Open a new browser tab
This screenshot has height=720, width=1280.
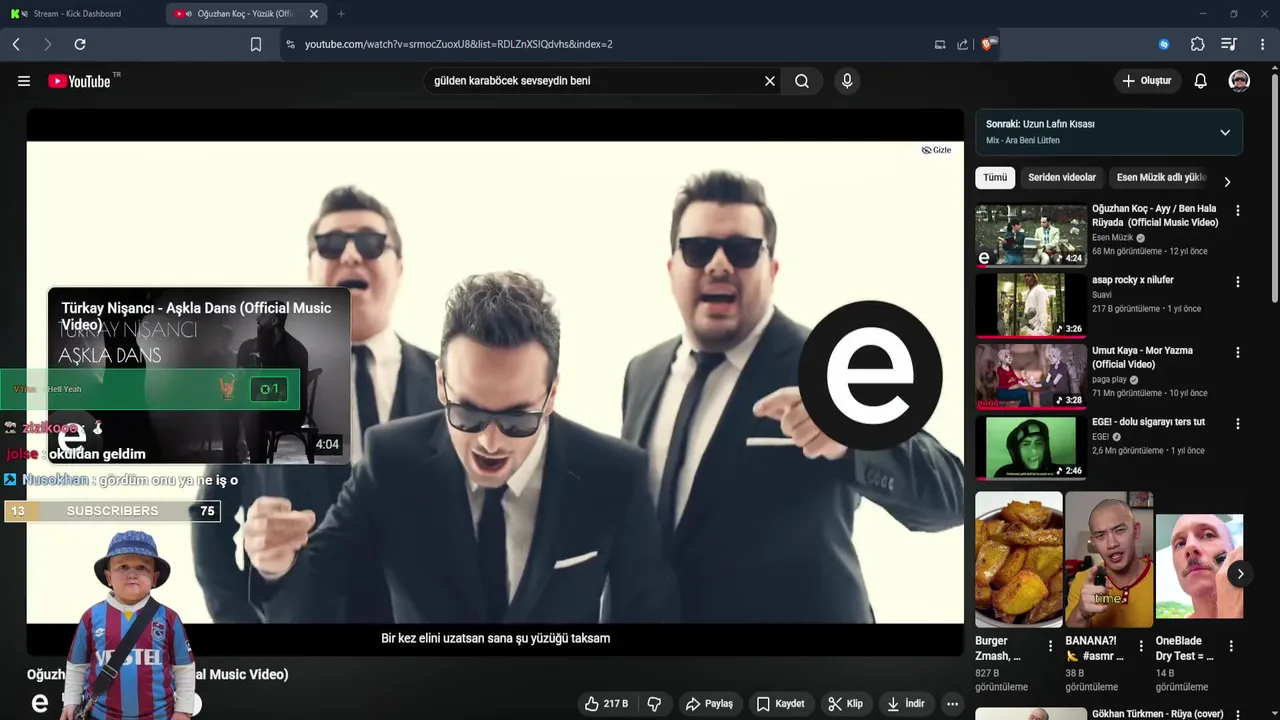[341, 14]
